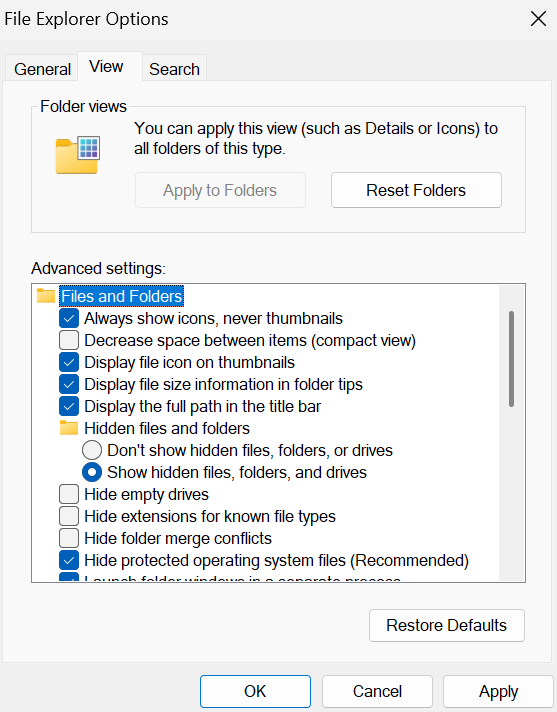Click the Hidden files and folders folder icon
Image resolution: width=557 pixels, height=712 pixels.
click(x=69, y=428)
